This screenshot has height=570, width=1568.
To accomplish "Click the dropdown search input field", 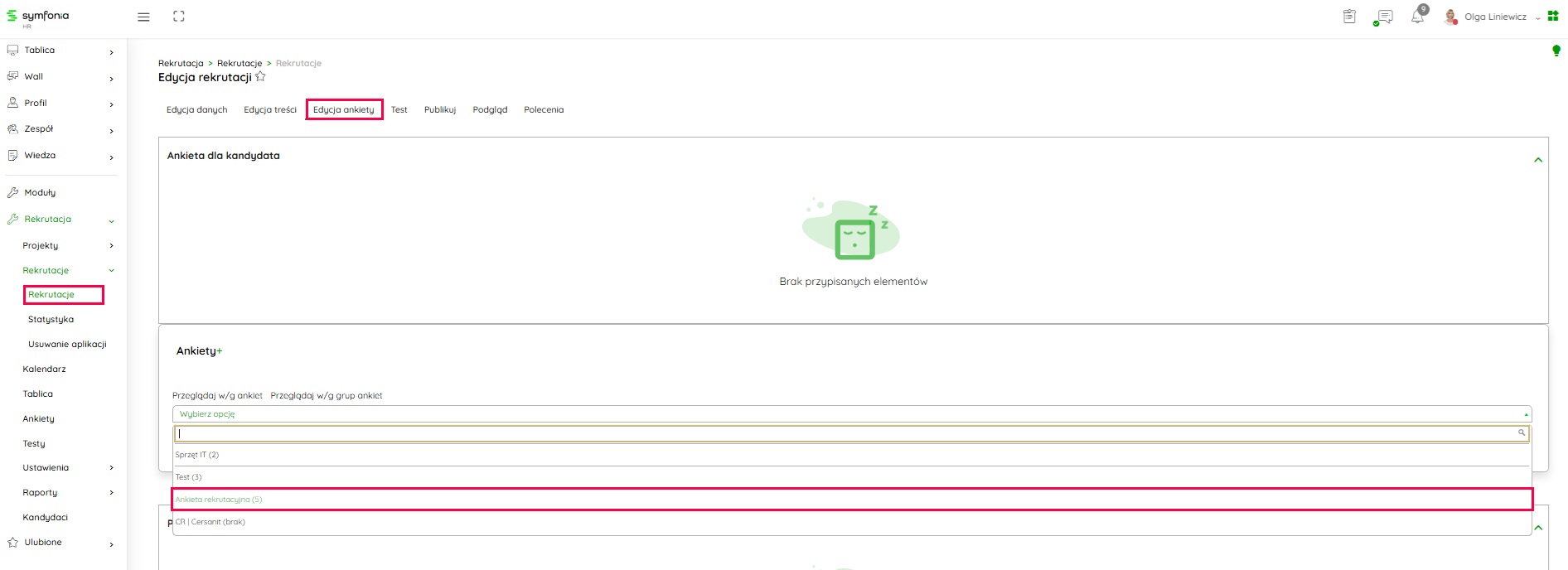I will click(x=845, y=433).
